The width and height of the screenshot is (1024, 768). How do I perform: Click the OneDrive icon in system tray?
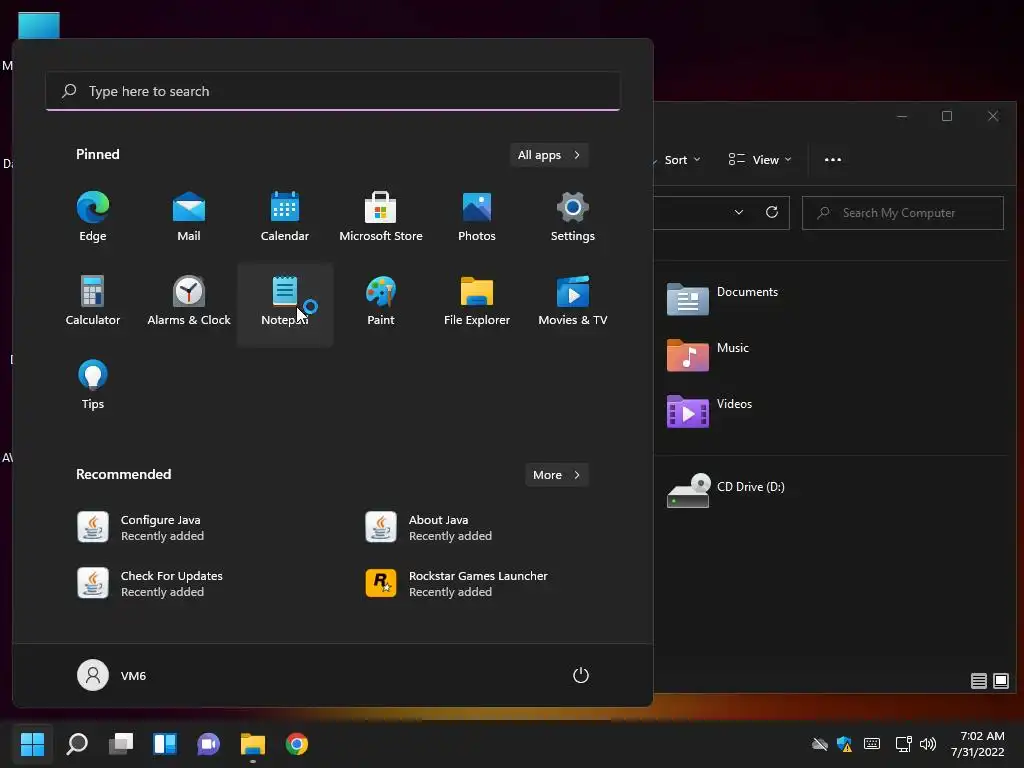(820, 744)
